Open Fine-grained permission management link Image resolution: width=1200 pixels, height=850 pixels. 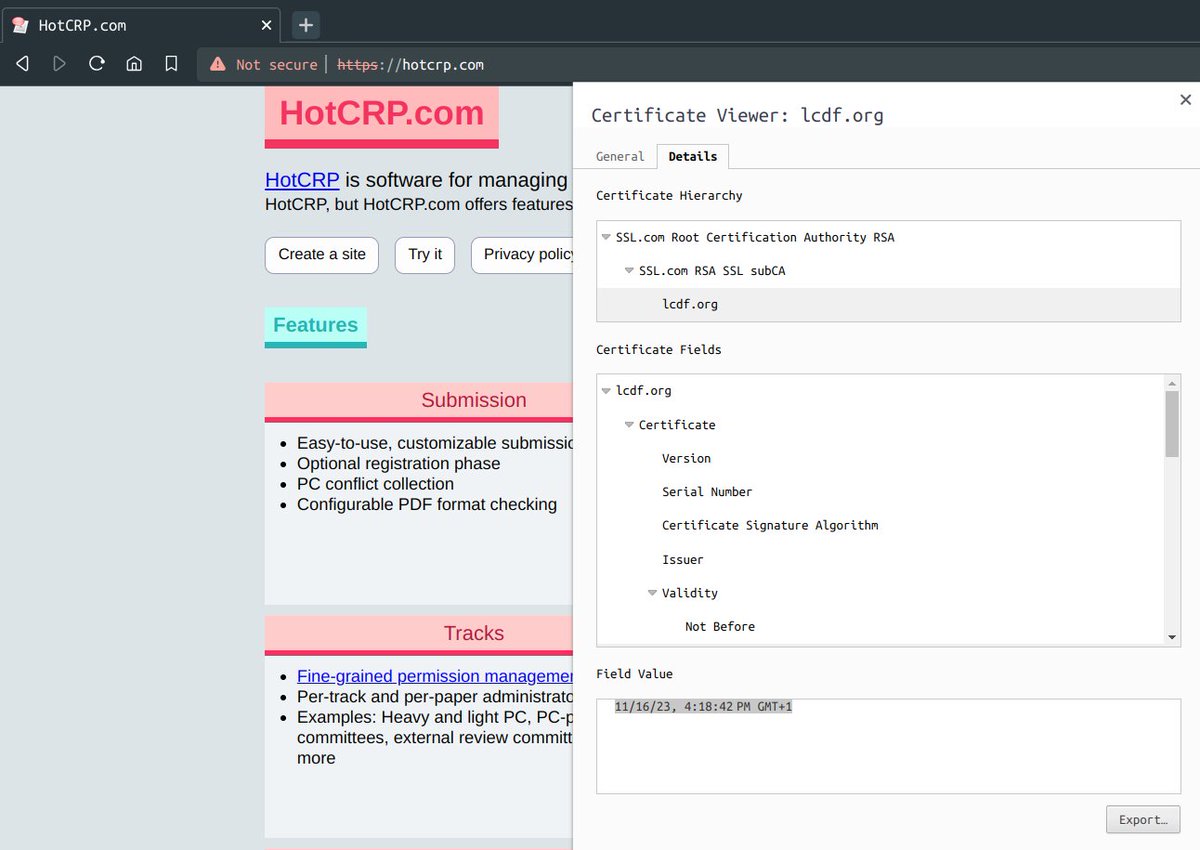point(435,676)
